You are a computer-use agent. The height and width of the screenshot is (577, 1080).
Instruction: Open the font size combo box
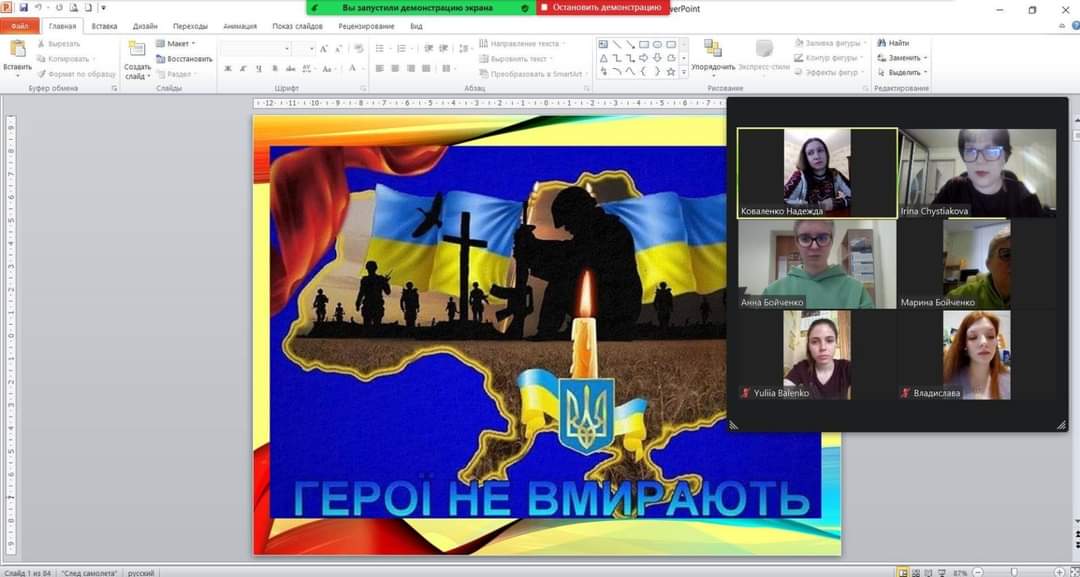click(303, 49)
